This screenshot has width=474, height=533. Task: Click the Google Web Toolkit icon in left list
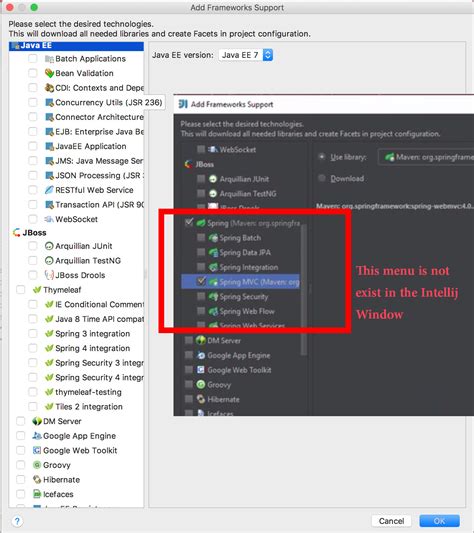37,450
